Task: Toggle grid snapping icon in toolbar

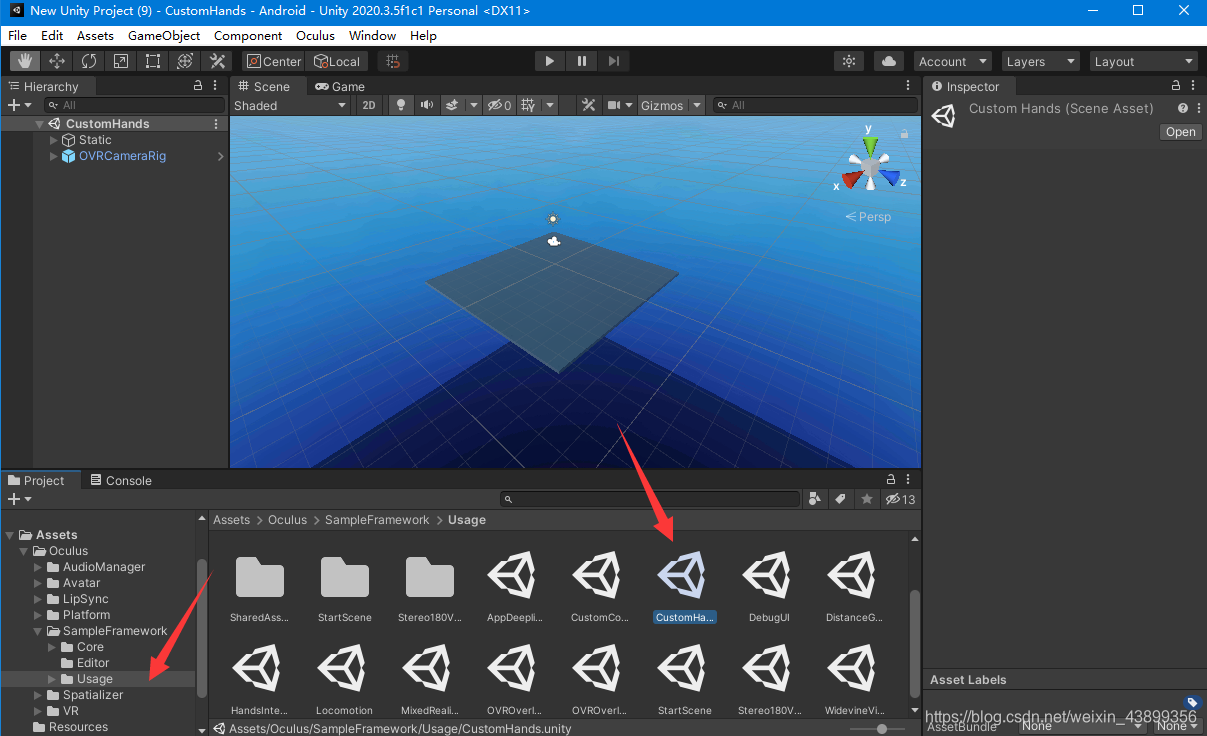Action: point(393,61)
